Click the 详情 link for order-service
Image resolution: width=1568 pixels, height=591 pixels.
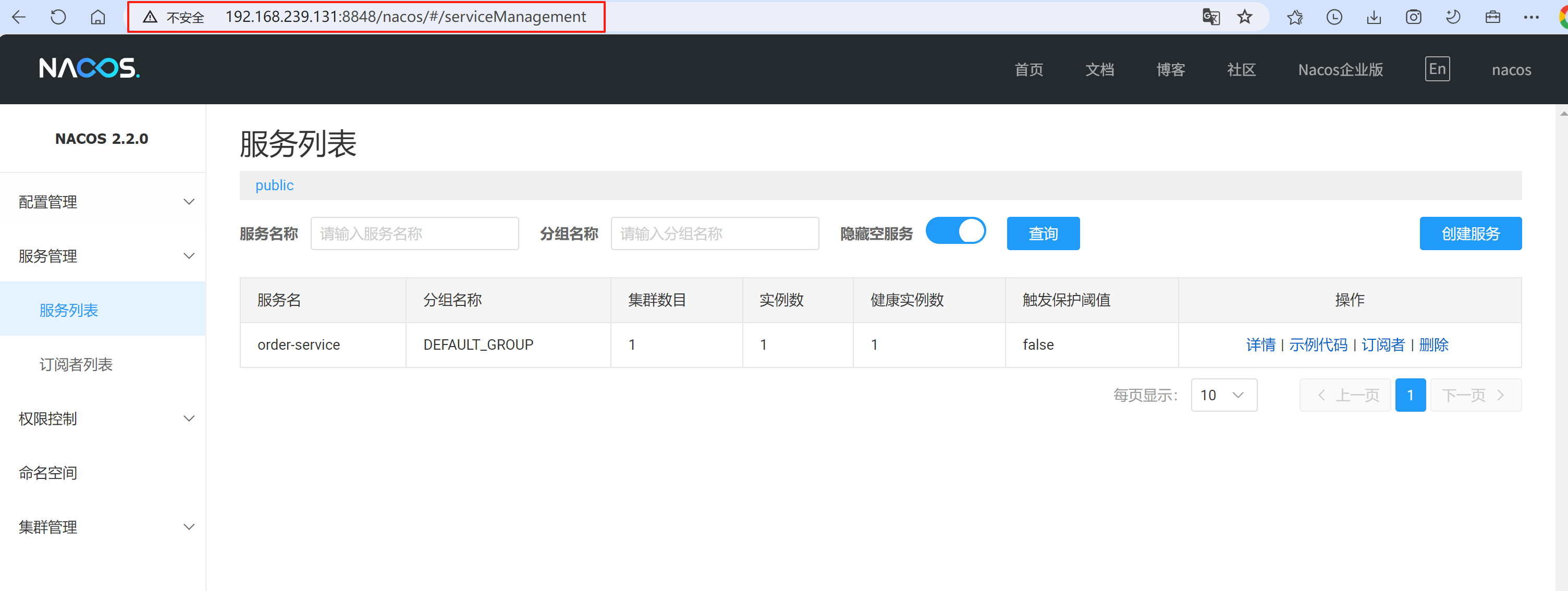click(x=1260, y=345)
